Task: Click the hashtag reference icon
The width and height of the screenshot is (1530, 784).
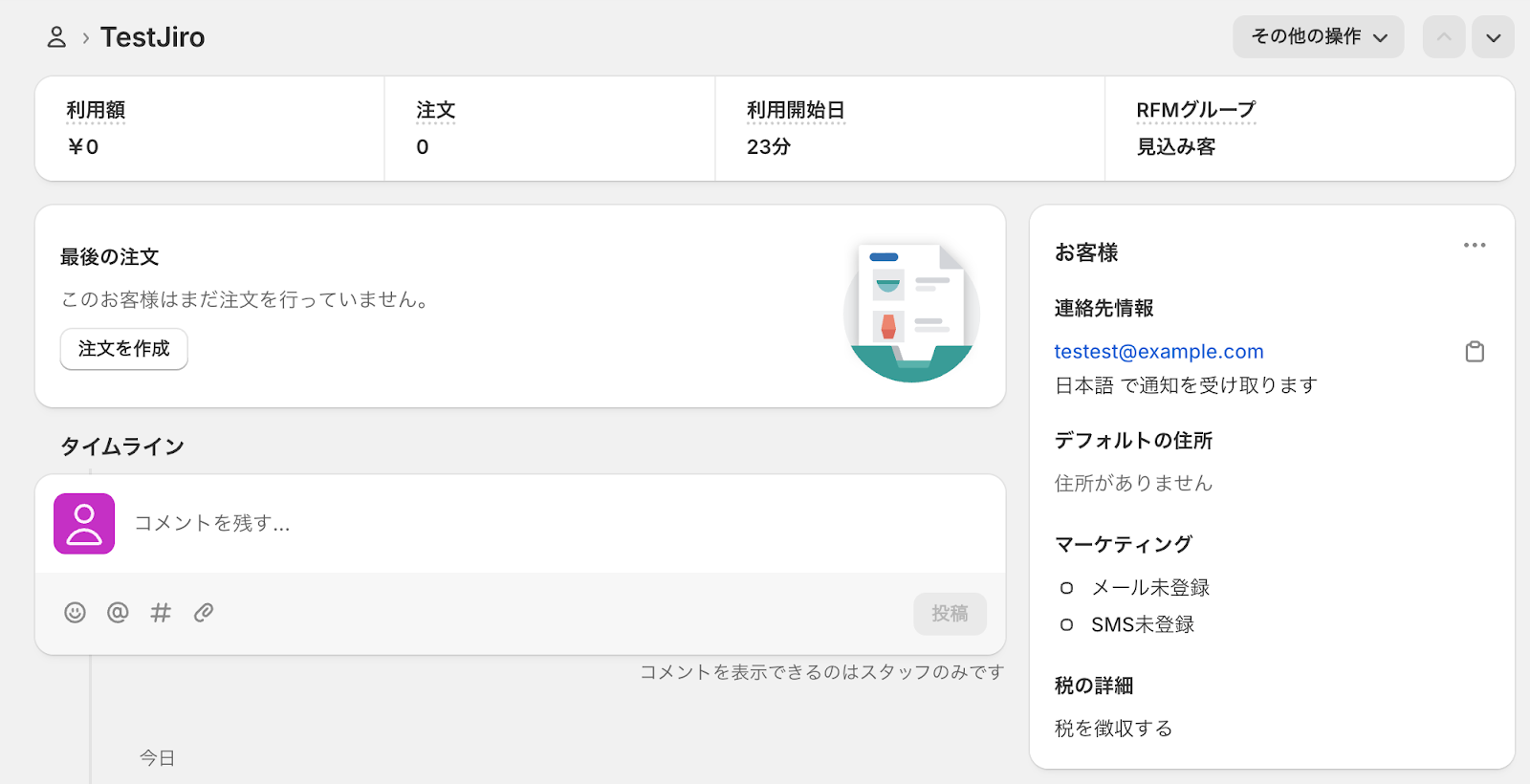Action: coord(161,613)
